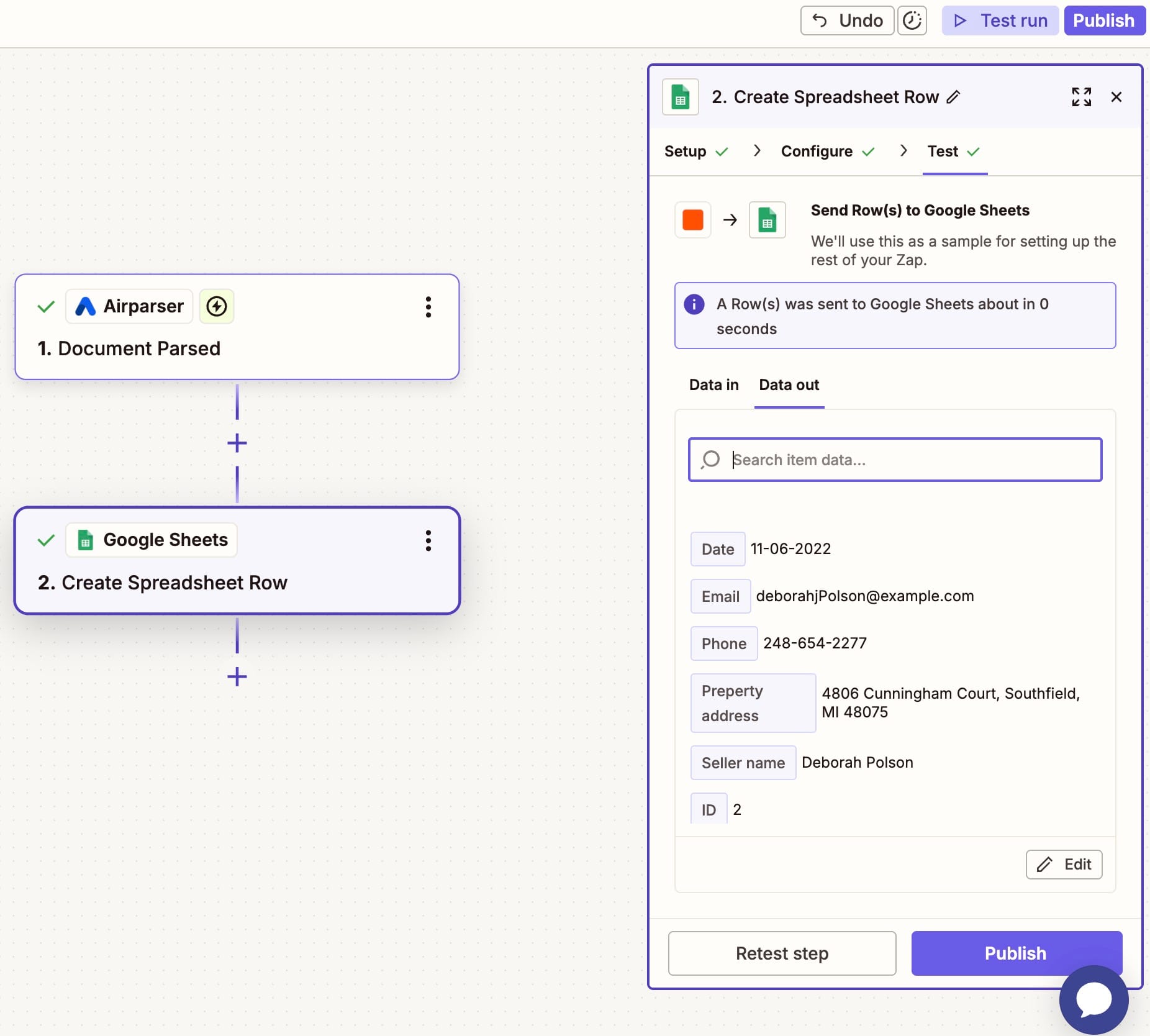Screen dimensions: 1150x1036
Task: Click the orange source app icon
Action: tap(692, 220)
